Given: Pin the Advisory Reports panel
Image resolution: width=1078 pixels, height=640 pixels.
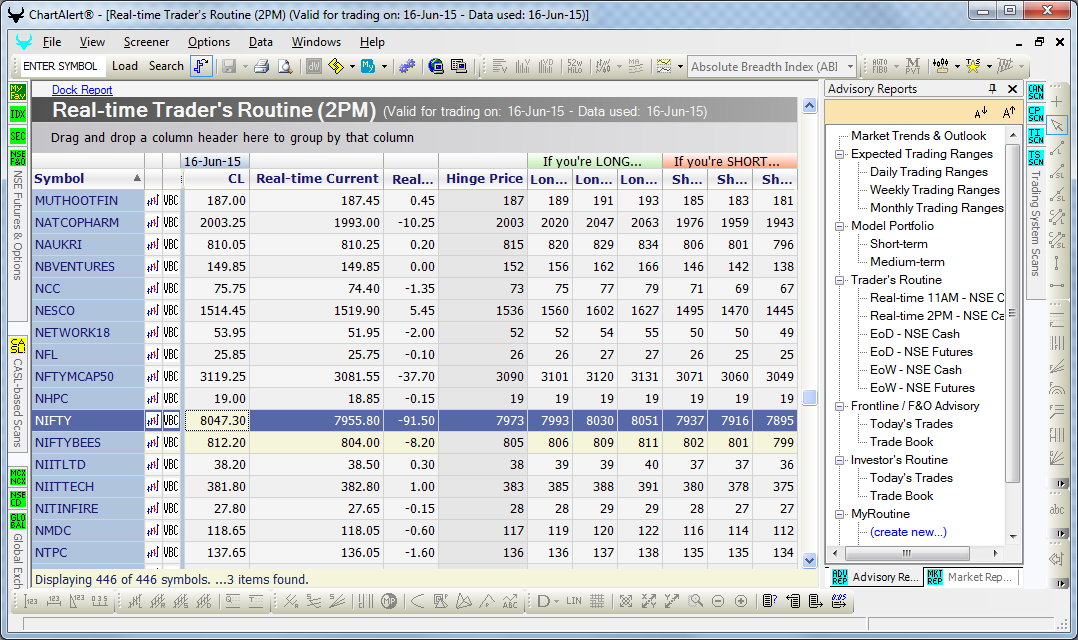Looking at the screenshot, I should point(992,89).
